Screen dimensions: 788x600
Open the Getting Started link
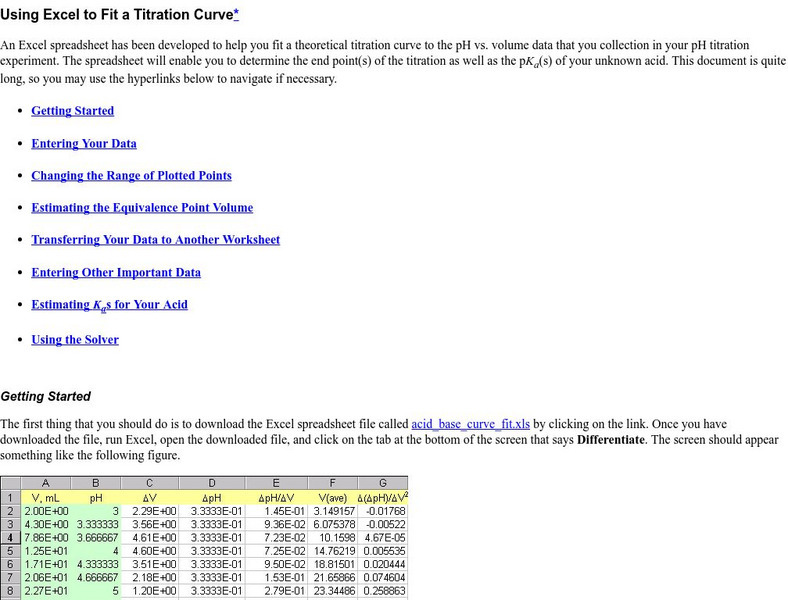72,111
